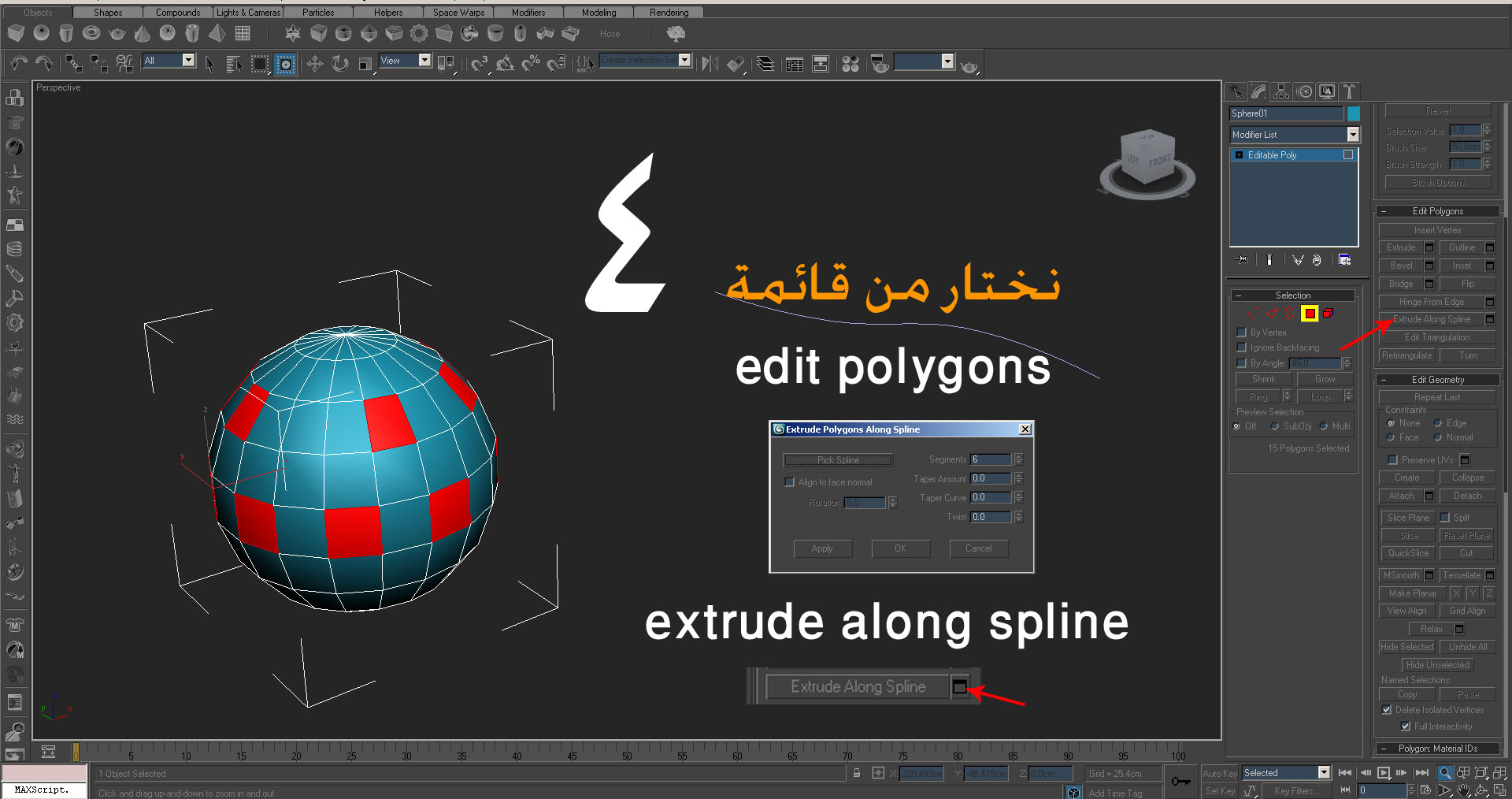Open the Hierarchy command panel tab

[x=1281, y=91]
